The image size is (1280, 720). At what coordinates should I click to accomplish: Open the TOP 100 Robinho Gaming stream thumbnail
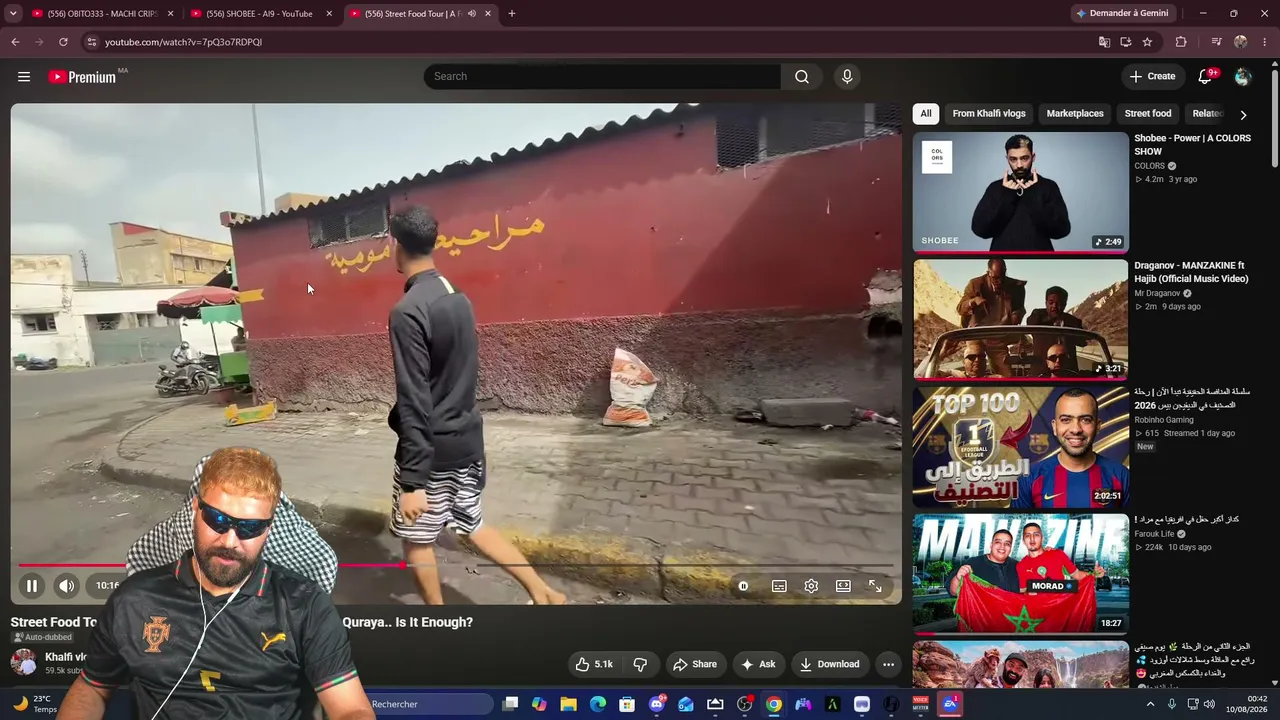coord(1020,446)
